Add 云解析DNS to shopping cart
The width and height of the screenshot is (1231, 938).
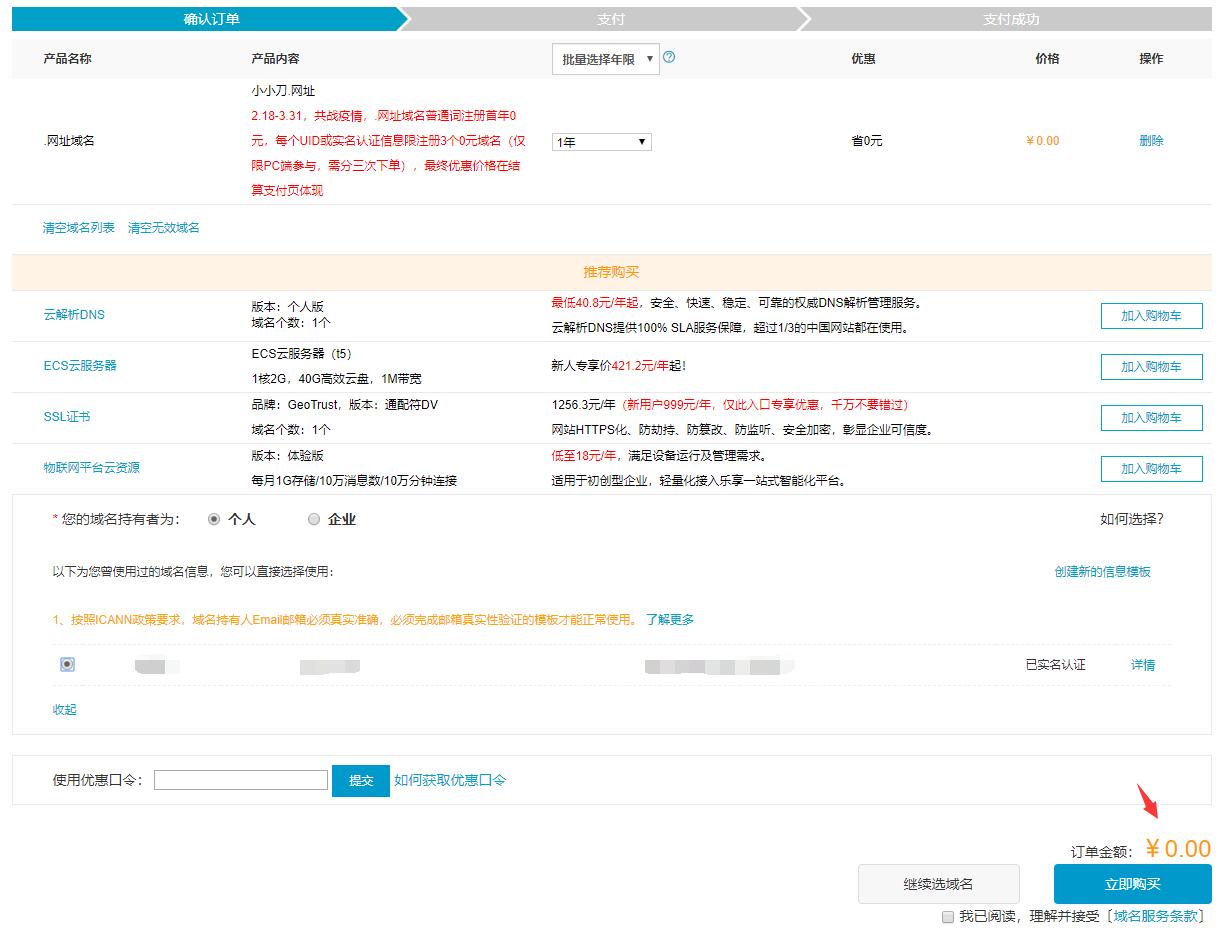click(x=1151, y=316)
